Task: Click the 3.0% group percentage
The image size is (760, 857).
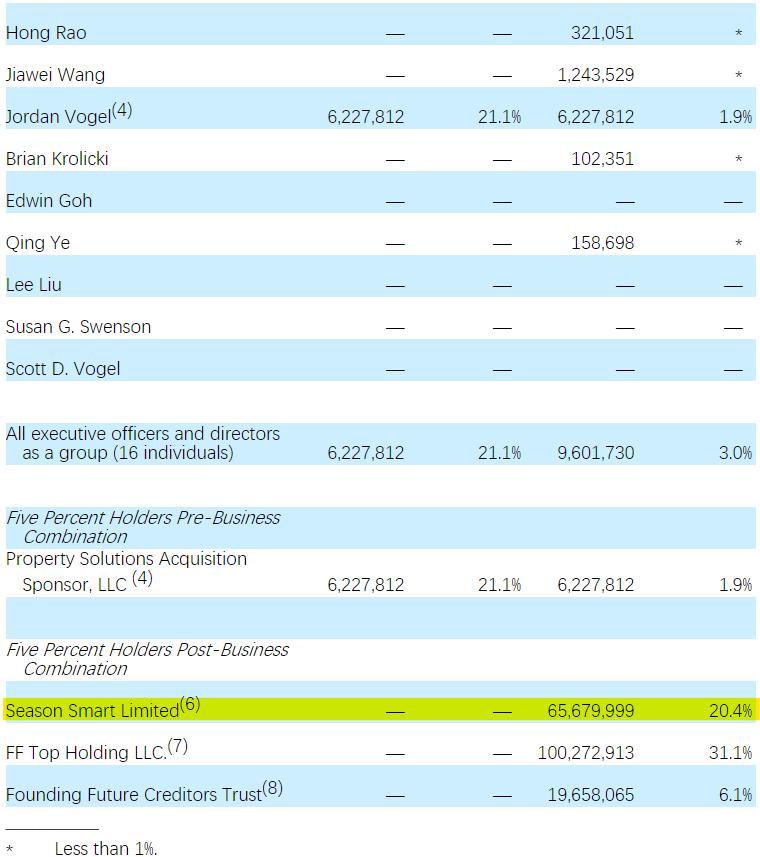Action: (x=735, y=453)
